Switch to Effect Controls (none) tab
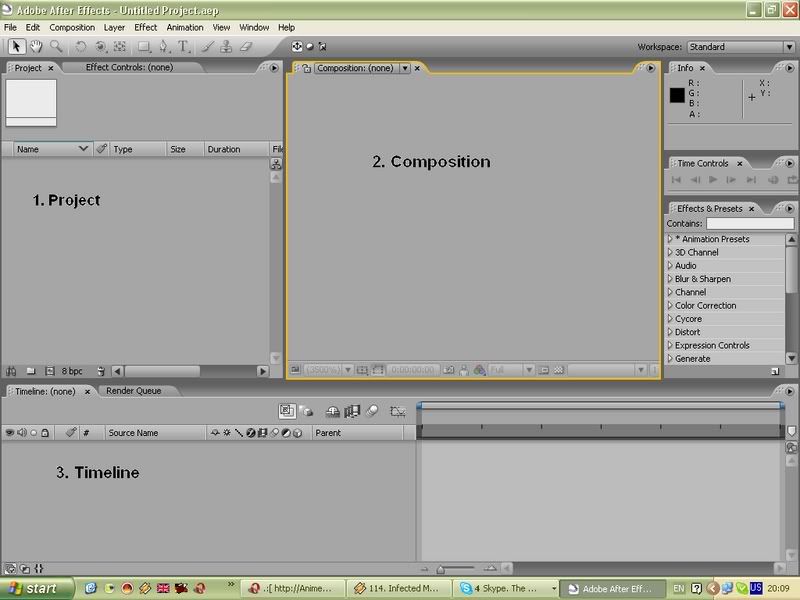Image resolution: width=800 pixels, height=600 pixels. [129, 67]
